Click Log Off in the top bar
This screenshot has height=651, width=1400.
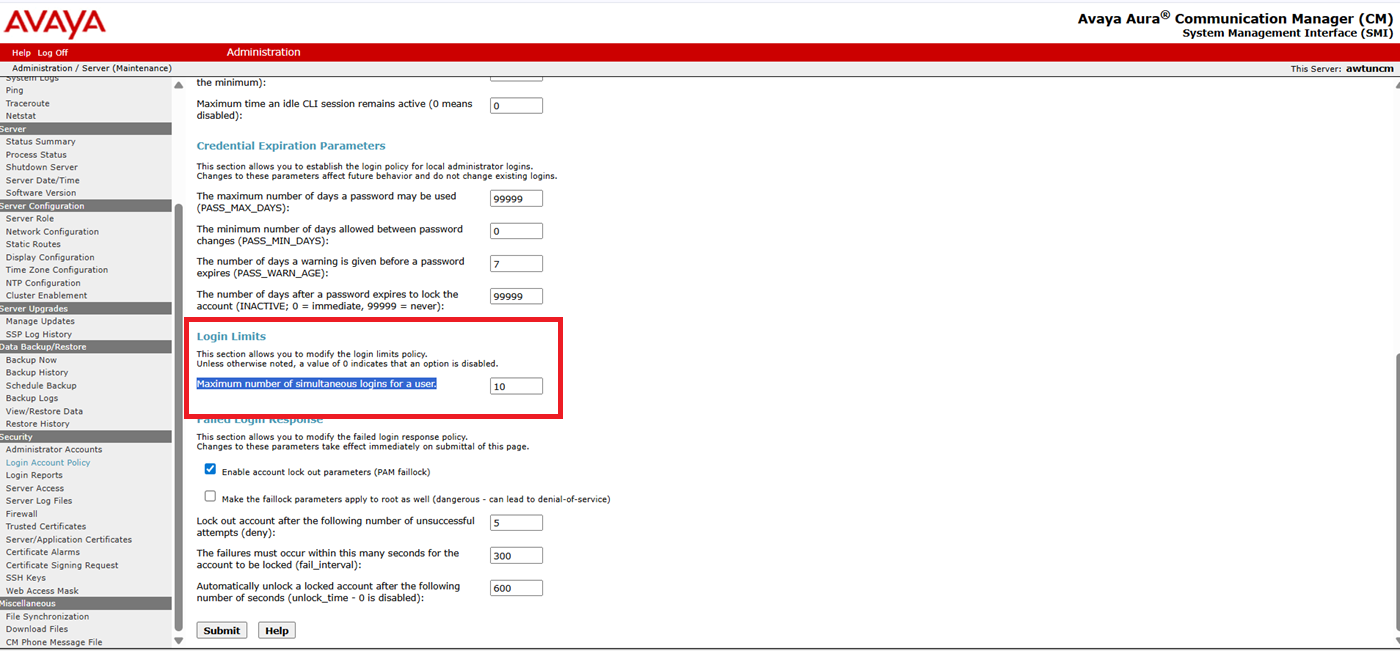click(x=53, y=53)
